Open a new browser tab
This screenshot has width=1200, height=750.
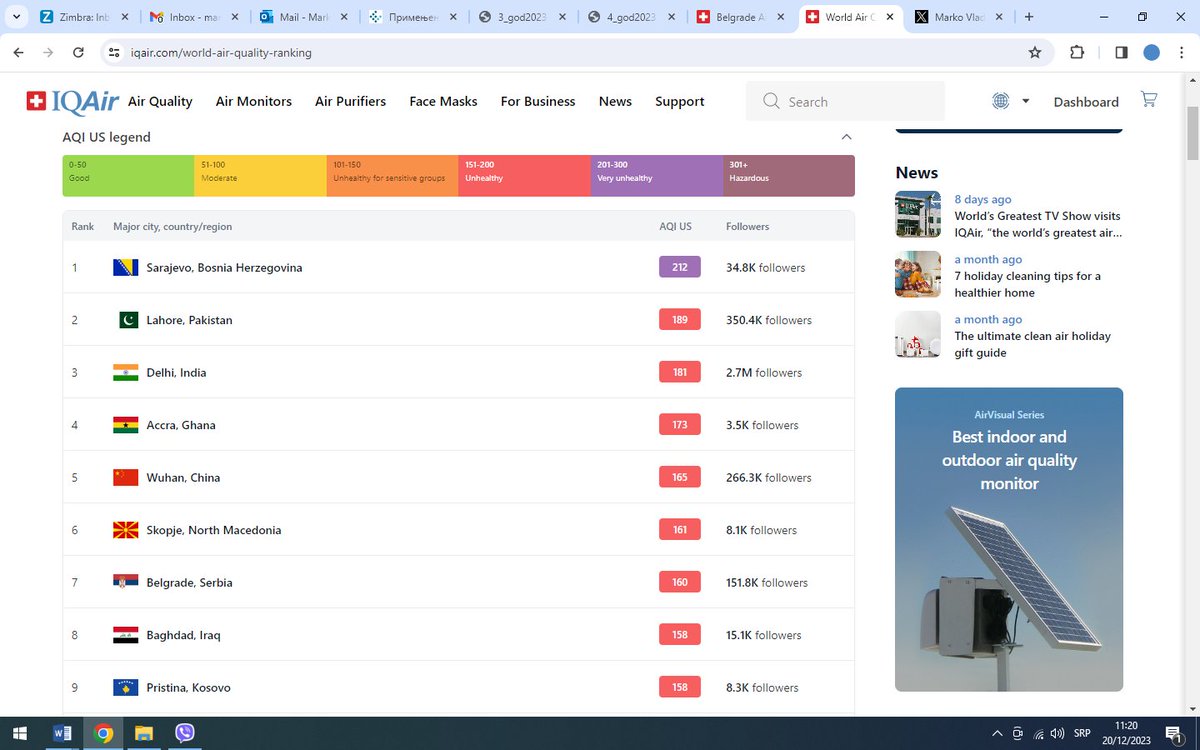click(1029, 17)
